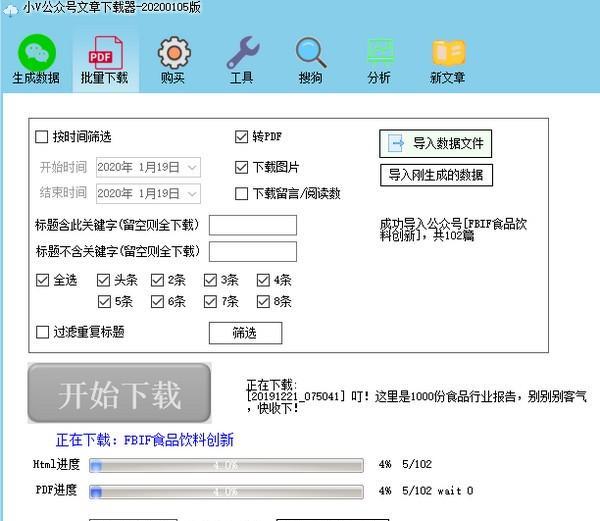
Task: Open the 购买 gear icon
Action: pyautogui.click(x=174, y=53)
